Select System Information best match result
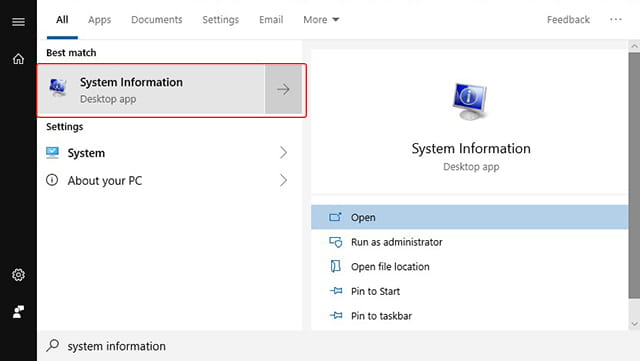Image resolution: width=640 pixels, height=361 pixels. 151,89
